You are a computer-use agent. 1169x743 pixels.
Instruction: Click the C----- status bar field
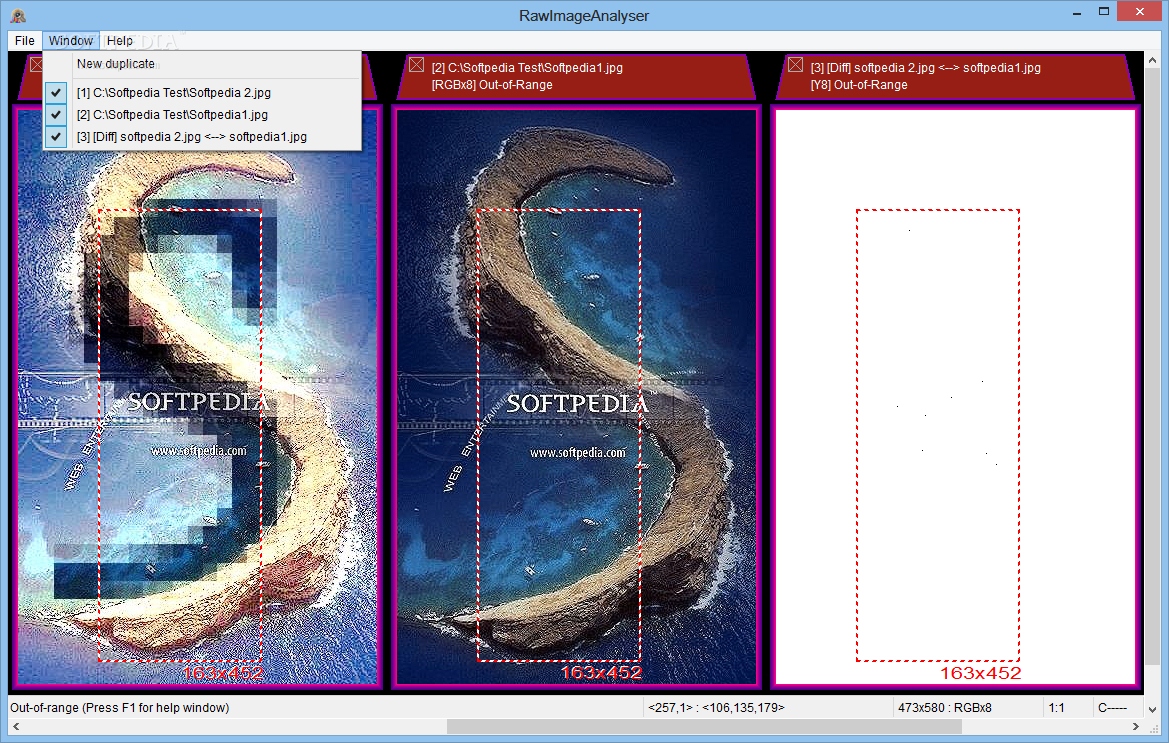click(1112, 708)
